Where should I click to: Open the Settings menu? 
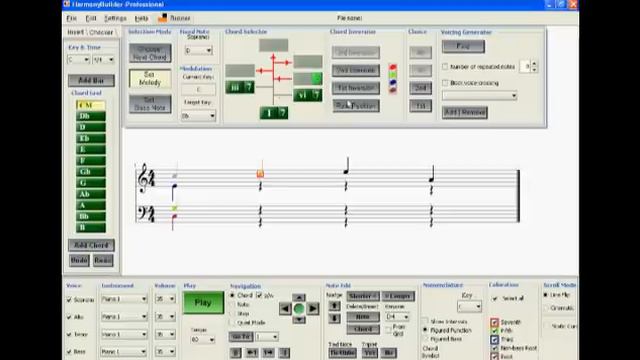pos(116,18)
